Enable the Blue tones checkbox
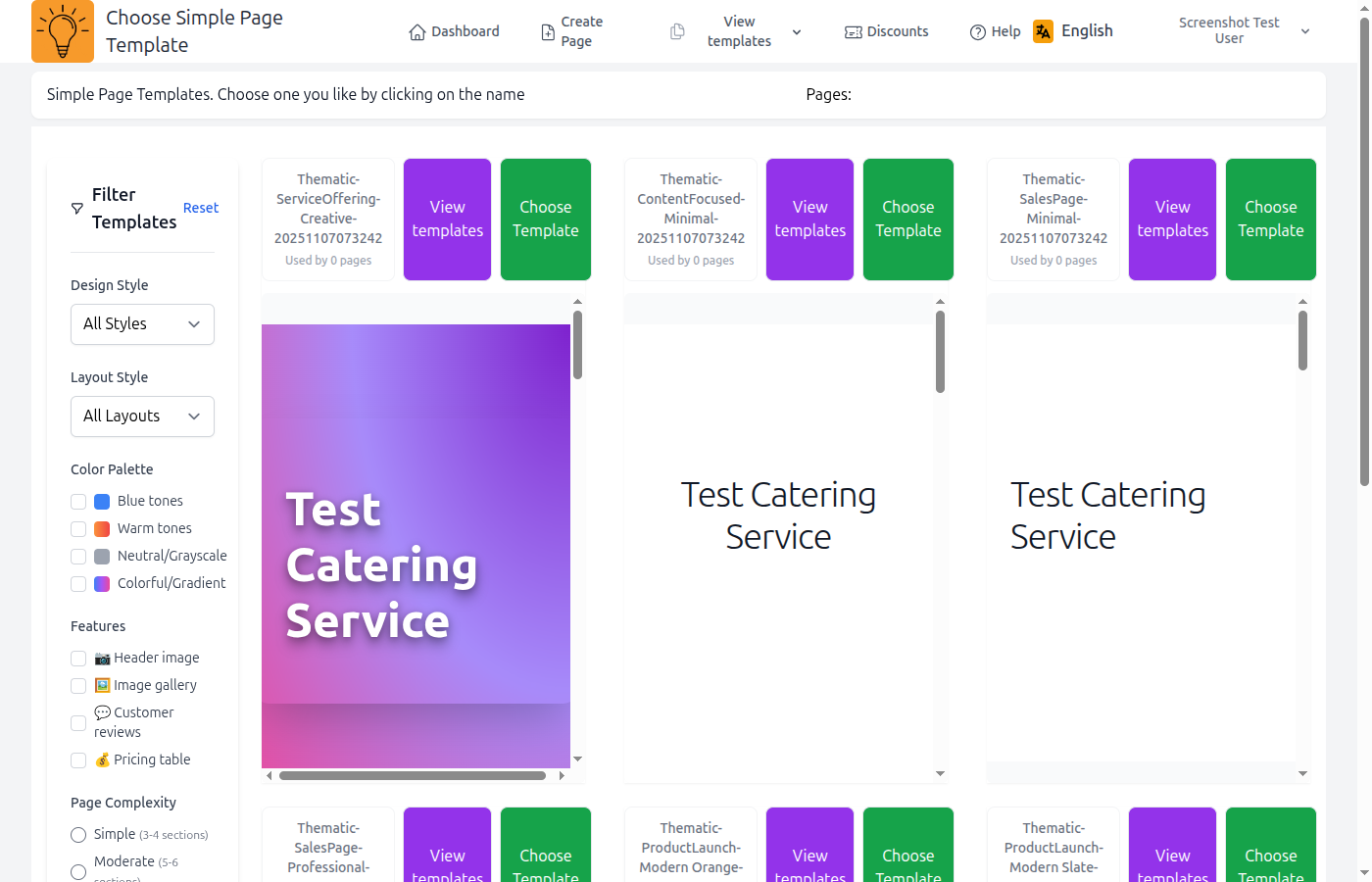The width and height of the screenshot is (1372, 882). click(x=78, y=502)
